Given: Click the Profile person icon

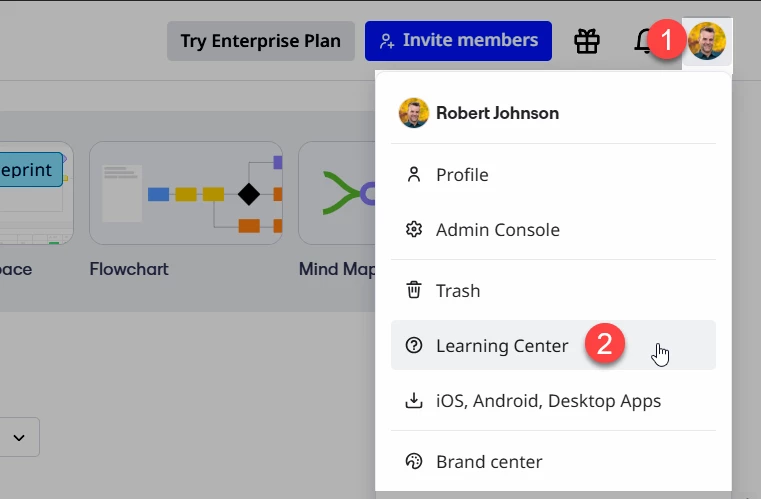Looking at the screenshot, I should click(x=414, y=175).
